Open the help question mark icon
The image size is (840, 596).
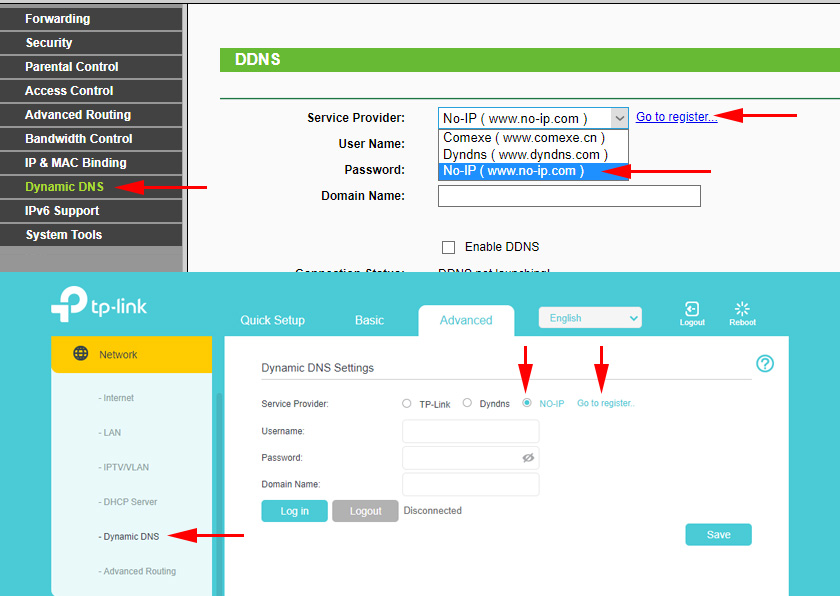[765, 364]
